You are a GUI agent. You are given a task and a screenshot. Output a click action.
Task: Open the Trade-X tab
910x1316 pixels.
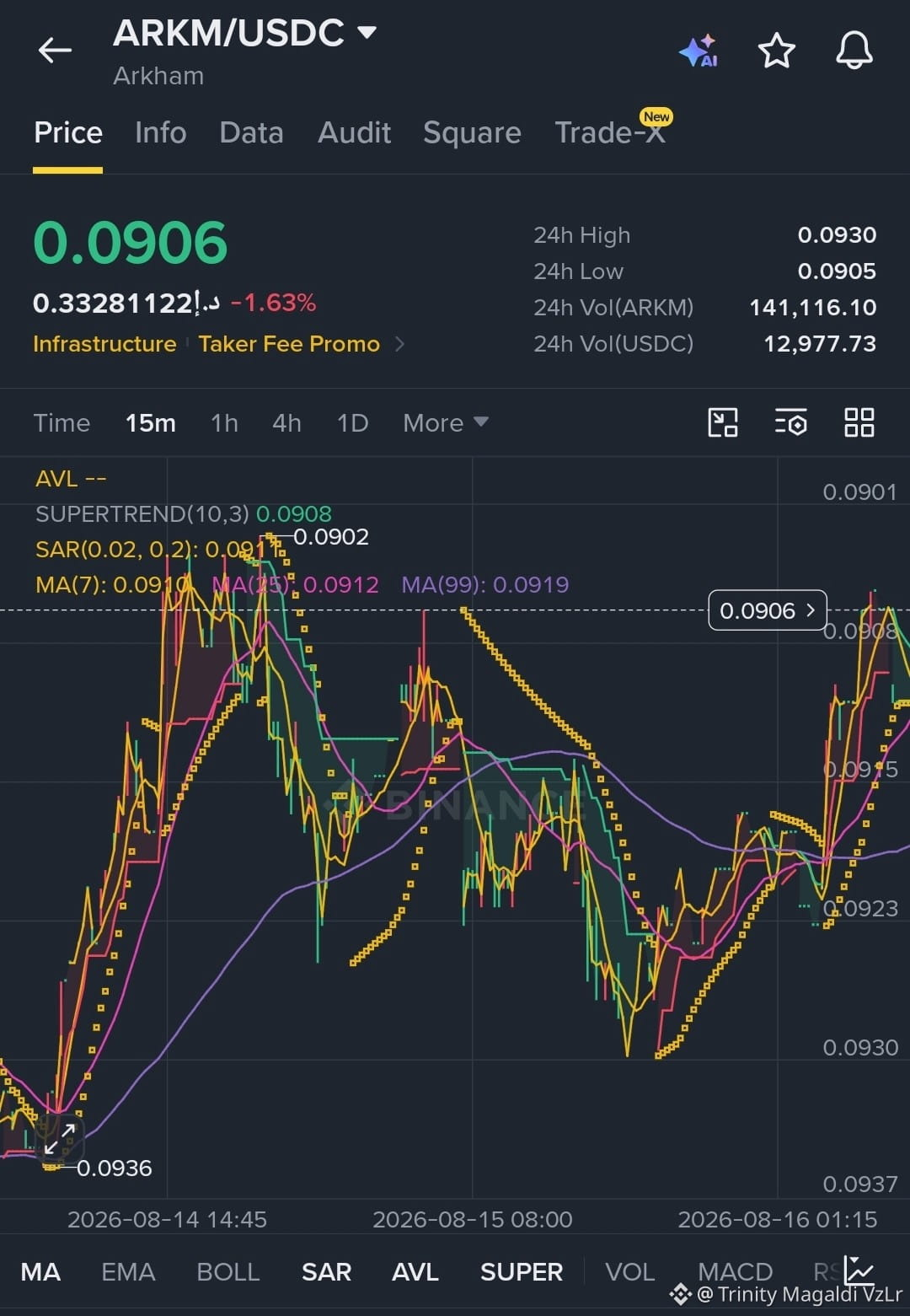pyautogui.click(x=610, y=132)
